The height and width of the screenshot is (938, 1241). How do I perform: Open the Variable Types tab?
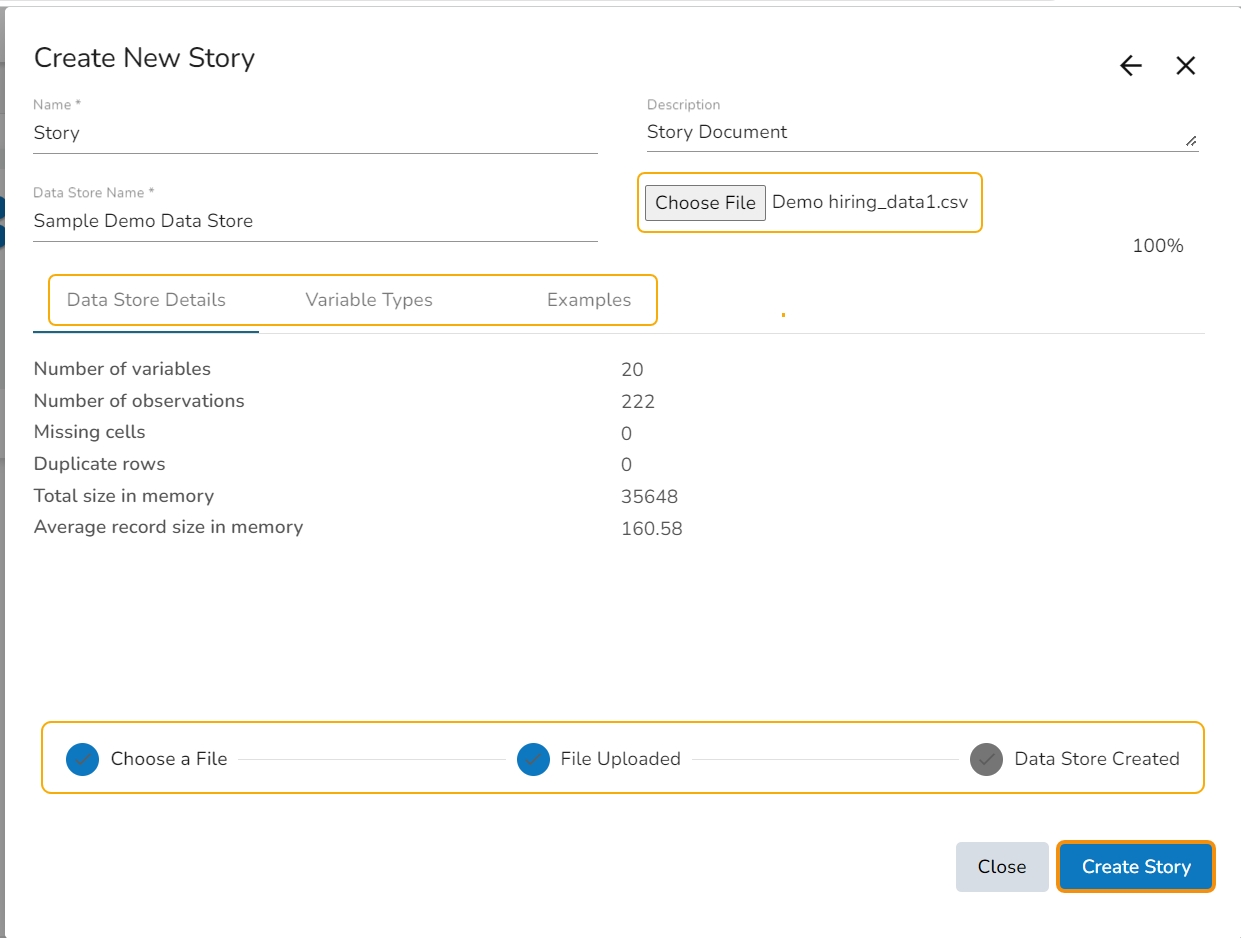(369, 300)
